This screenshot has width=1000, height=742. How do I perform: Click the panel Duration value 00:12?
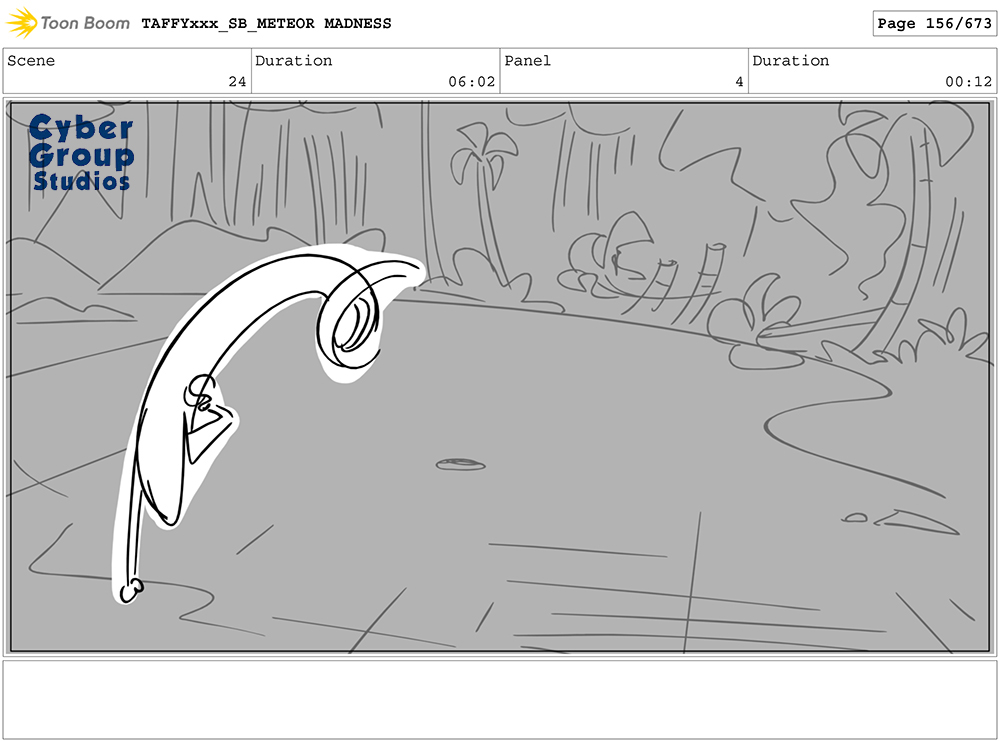[x=968, y=82]
